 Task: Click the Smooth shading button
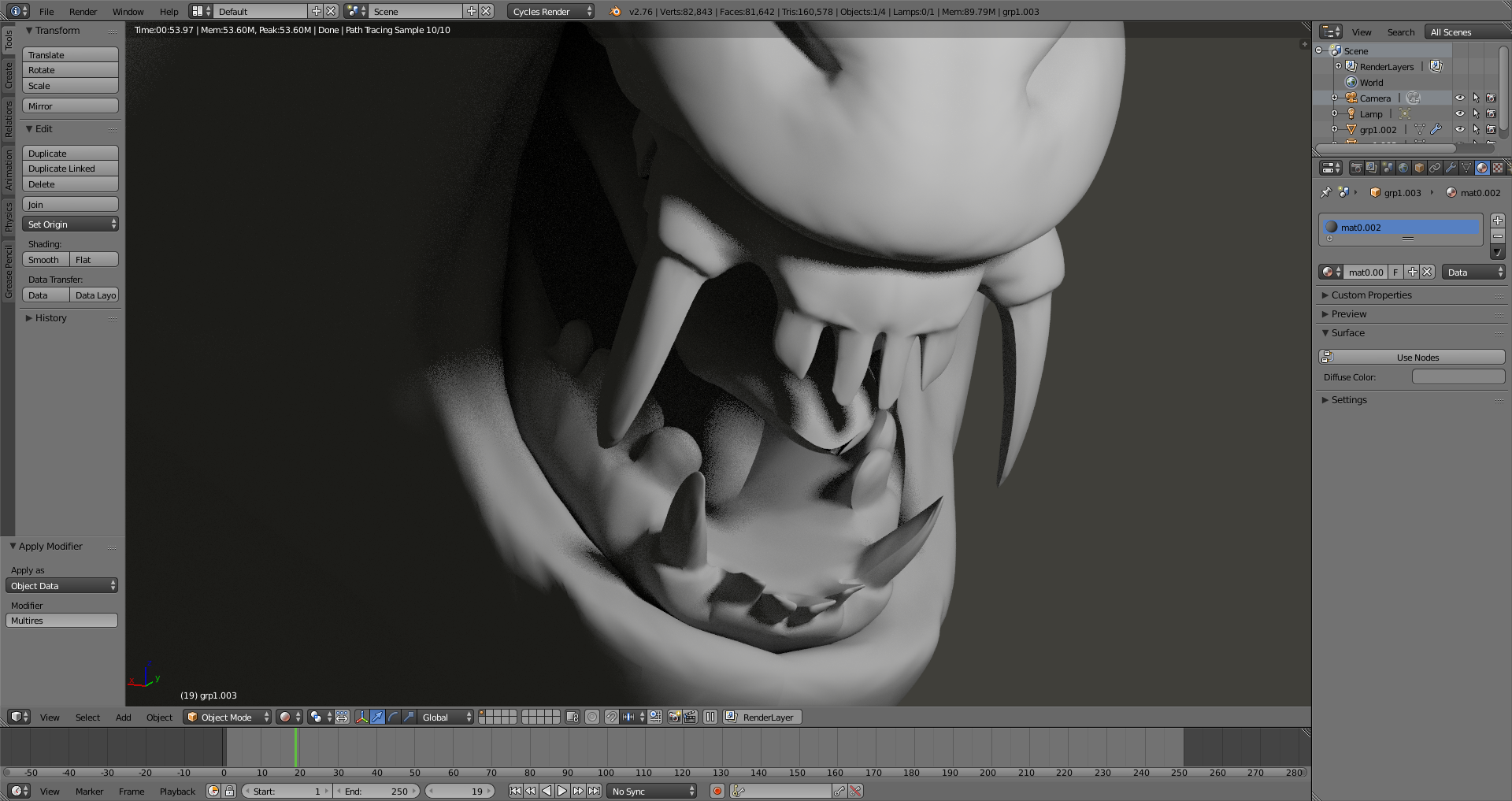coord(46,259)
